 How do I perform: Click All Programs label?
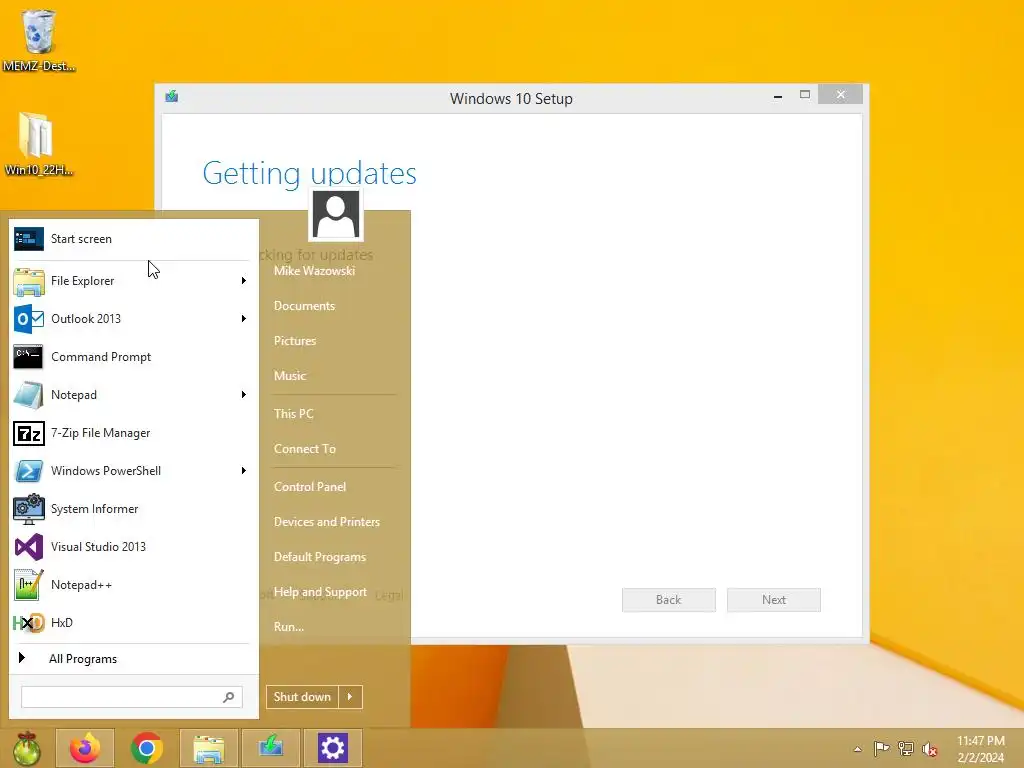[x=83, y=659]
